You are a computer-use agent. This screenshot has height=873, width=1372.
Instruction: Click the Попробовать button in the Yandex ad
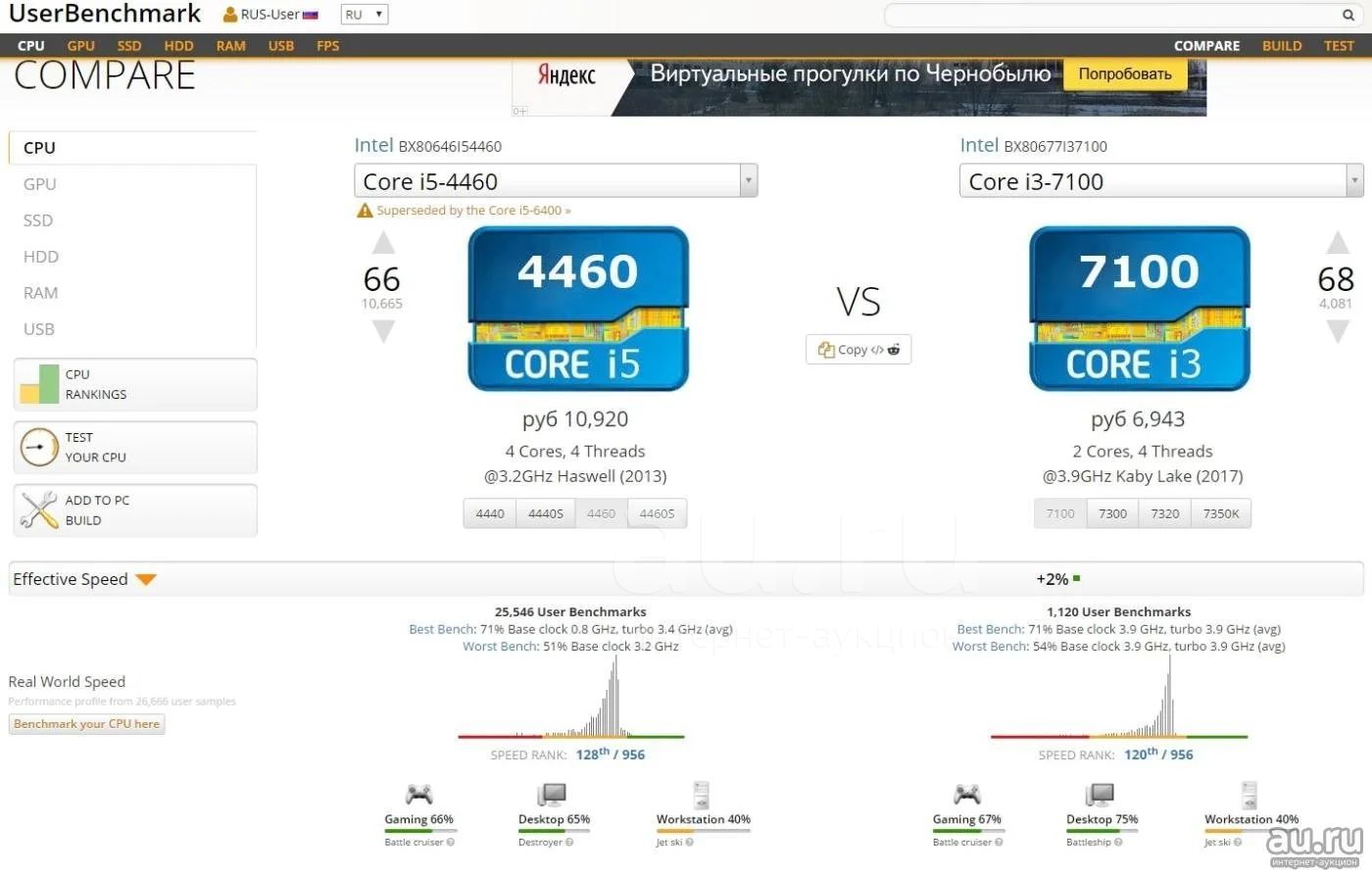tap(1125, 74)
